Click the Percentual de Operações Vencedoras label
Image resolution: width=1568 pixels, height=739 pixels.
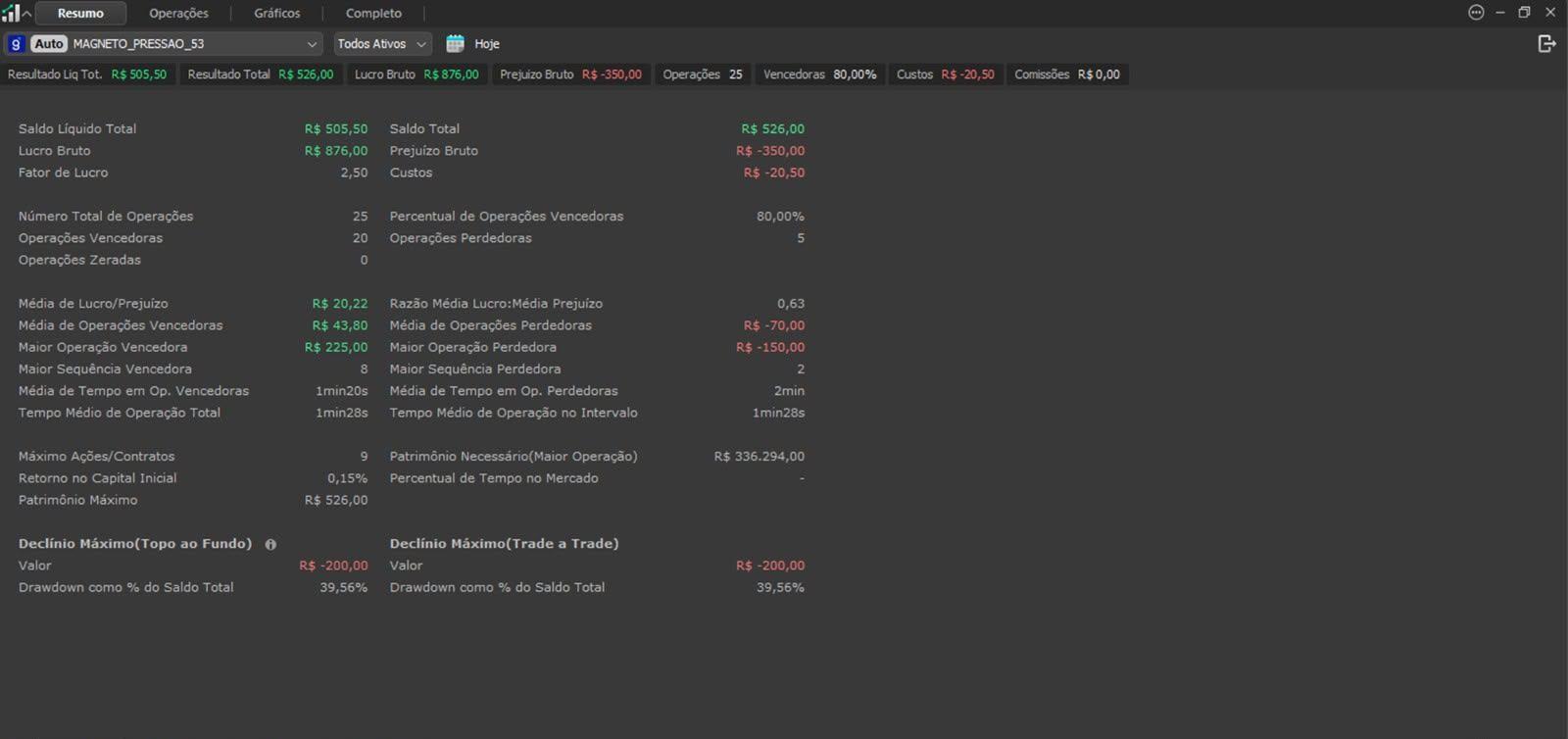(x=507, y=216)
